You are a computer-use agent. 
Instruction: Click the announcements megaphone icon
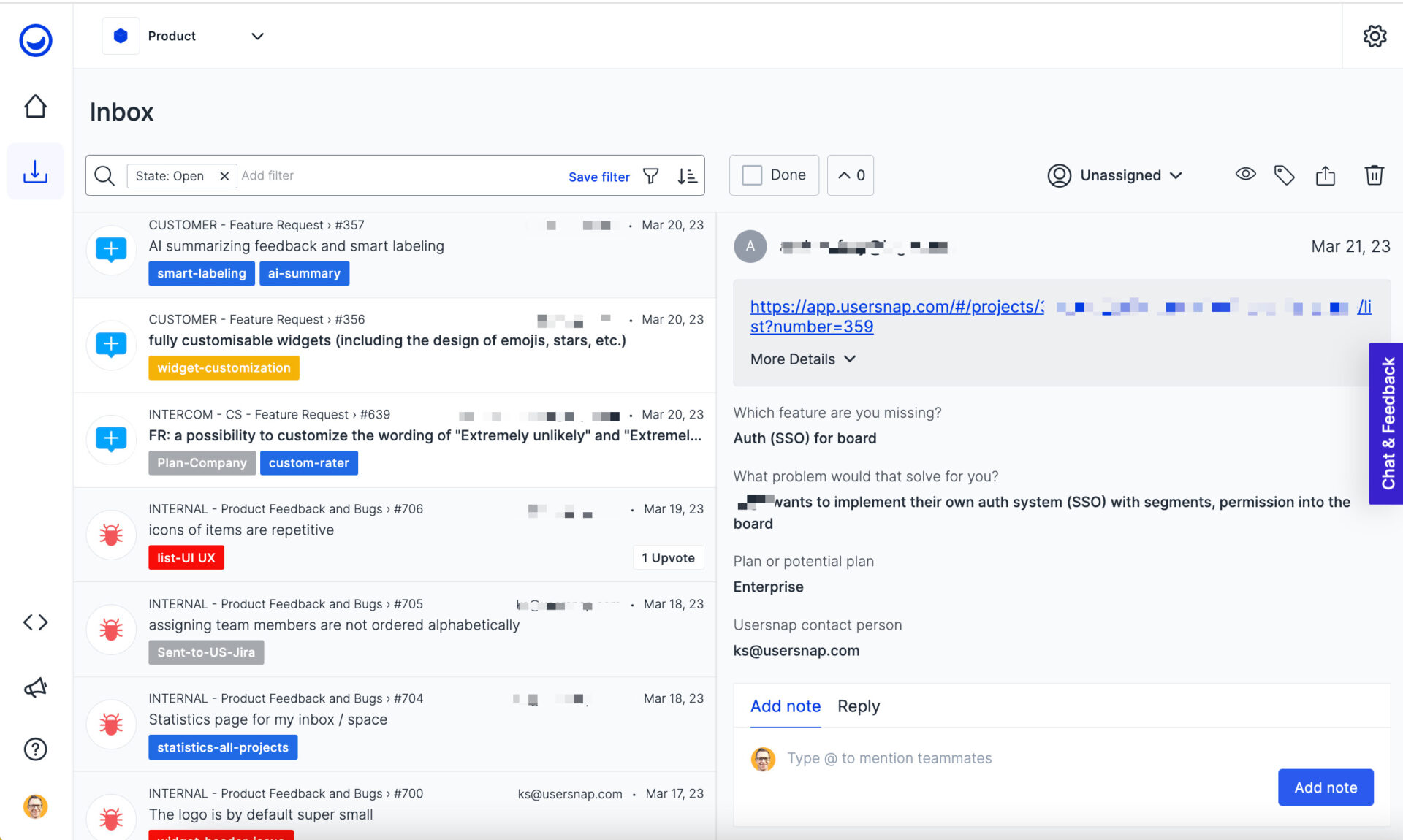[34, 687]
